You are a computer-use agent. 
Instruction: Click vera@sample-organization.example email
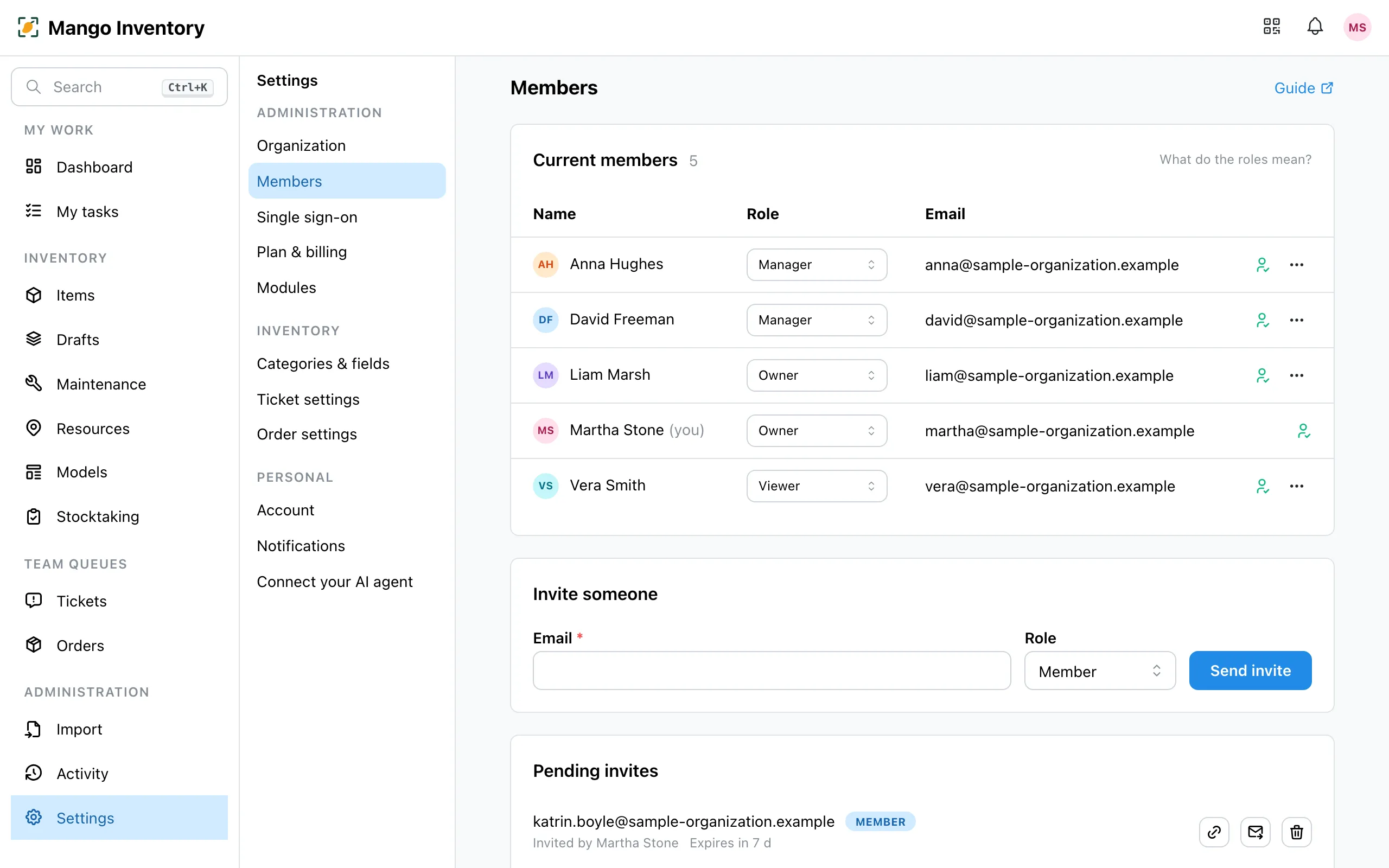pos(1050,486)
